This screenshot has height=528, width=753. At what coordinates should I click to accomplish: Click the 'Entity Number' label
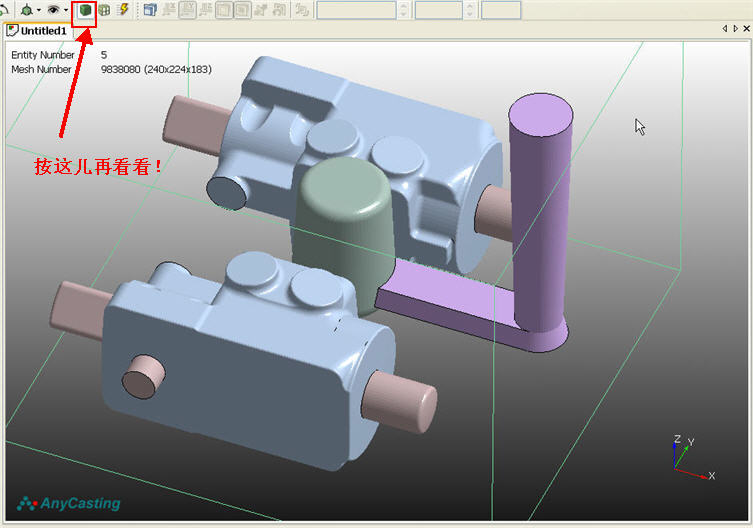43,55
